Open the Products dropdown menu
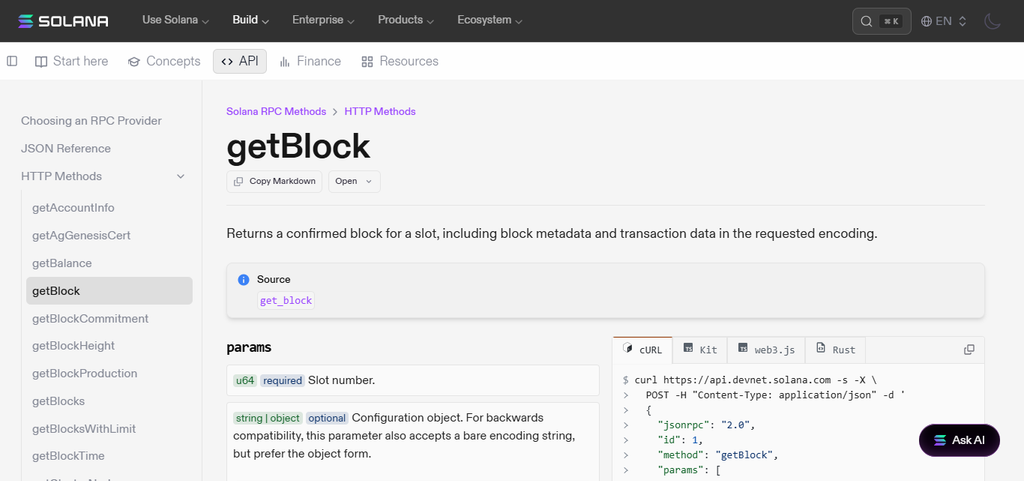The width and height of the screenshot is (1024, 481). click(406, 20)
